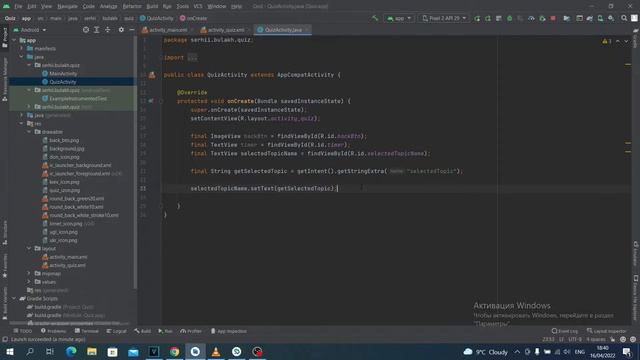Click the 9°C Cloudy weather widget in the taskbar
The height and width of the screenshot is (360, 640).
[x=486, y=351]
